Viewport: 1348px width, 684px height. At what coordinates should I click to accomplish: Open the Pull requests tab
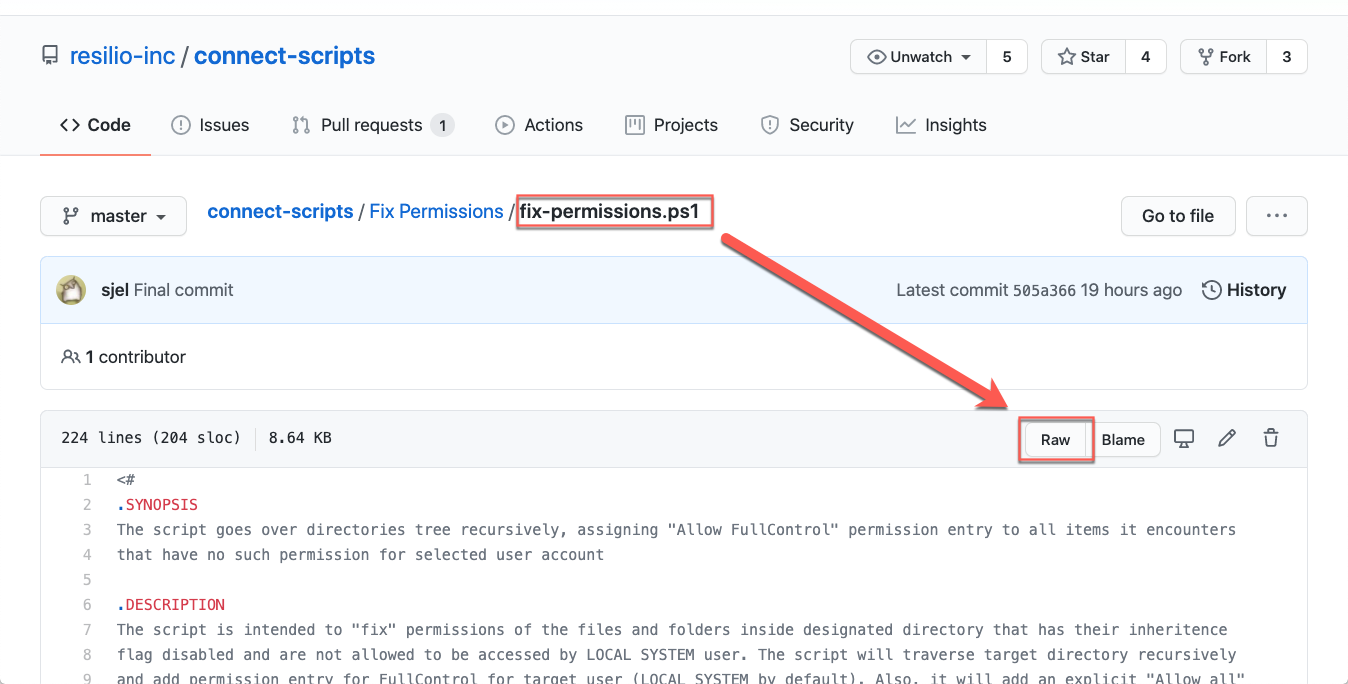[372, 125]
